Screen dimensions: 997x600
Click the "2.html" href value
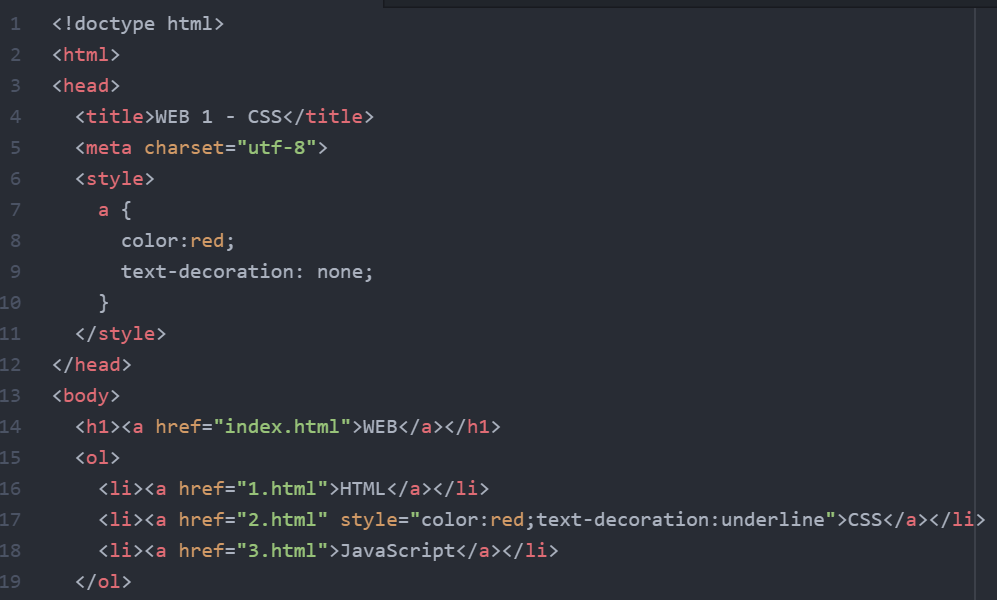pyautogui.click(x=282, y=520)
